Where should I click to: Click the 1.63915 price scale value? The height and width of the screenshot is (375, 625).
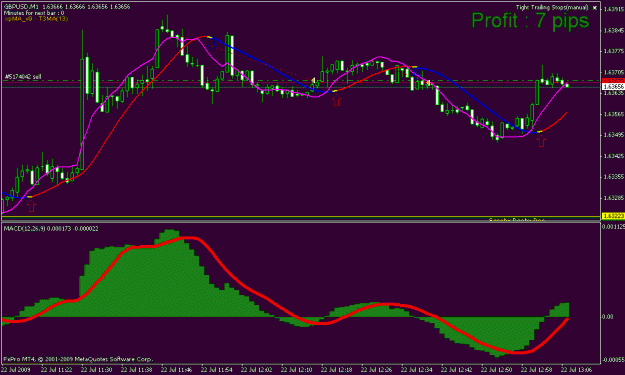[614, 9]
